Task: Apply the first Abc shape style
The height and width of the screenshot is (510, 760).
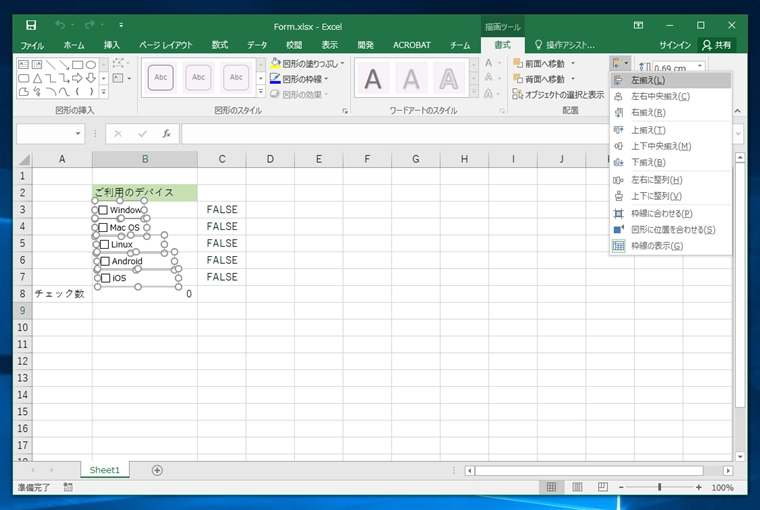Action: (160, 77)
